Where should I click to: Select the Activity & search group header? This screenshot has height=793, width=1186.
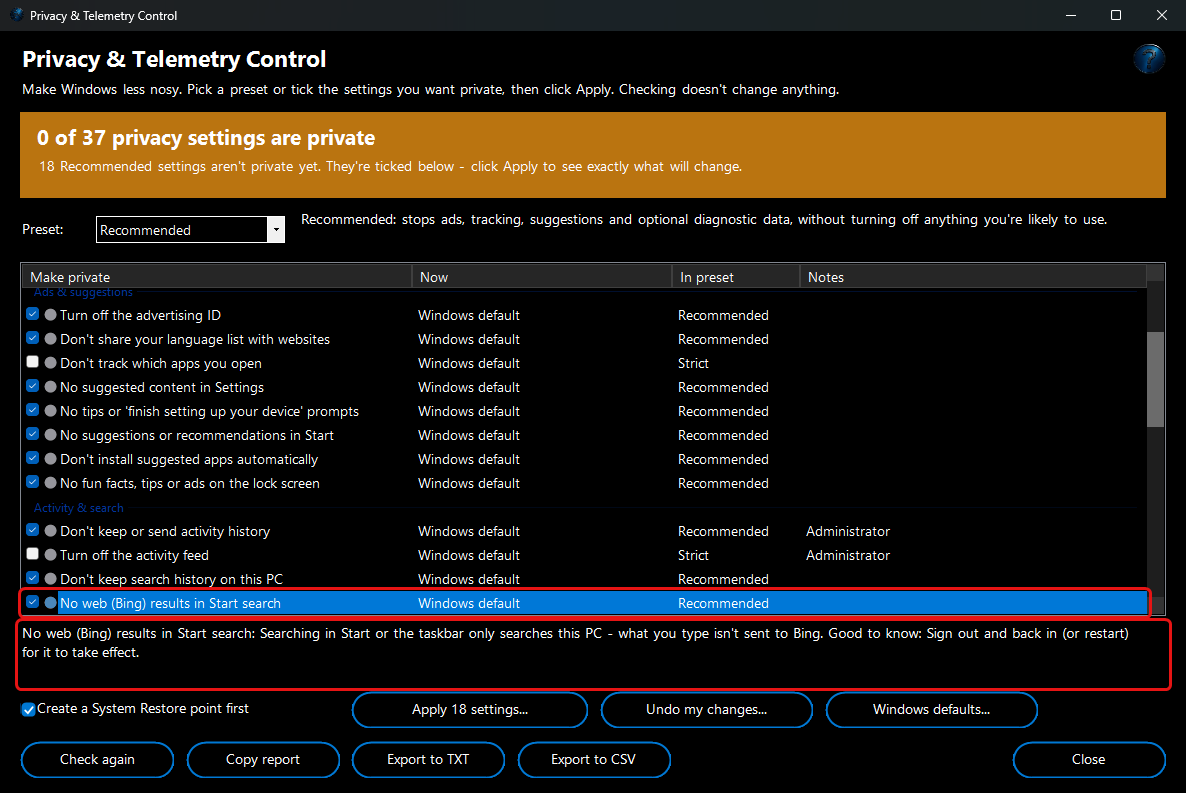[79, 508]
